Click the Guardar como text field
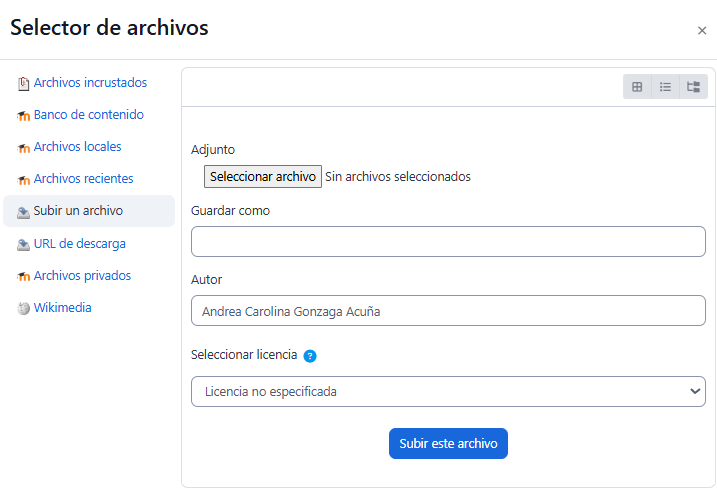Image resolution: width=717 pixels, height=489 pixels. coord(448,241)
